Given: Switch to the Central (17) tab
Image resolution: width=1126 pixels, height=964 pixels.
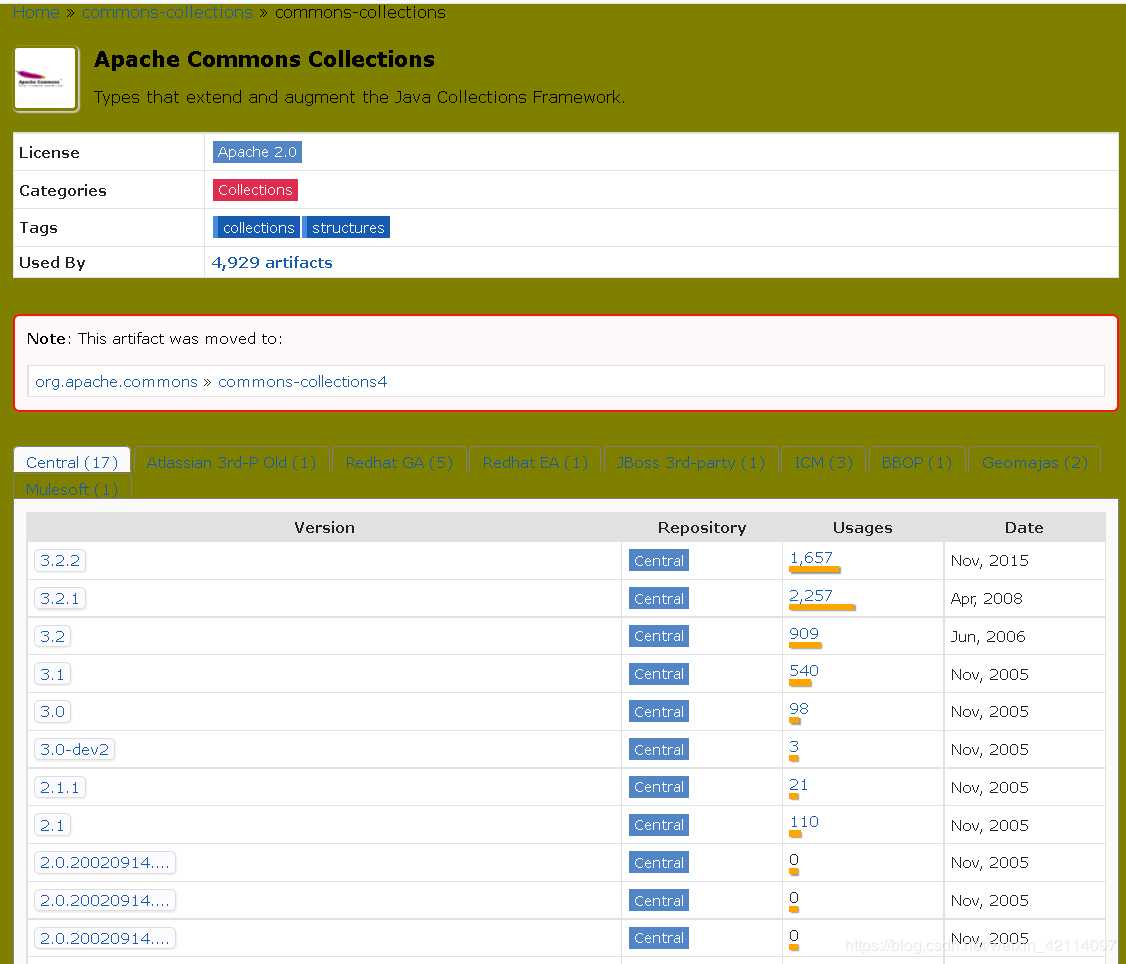Looking at the screenshot, I should coord(72,462).
